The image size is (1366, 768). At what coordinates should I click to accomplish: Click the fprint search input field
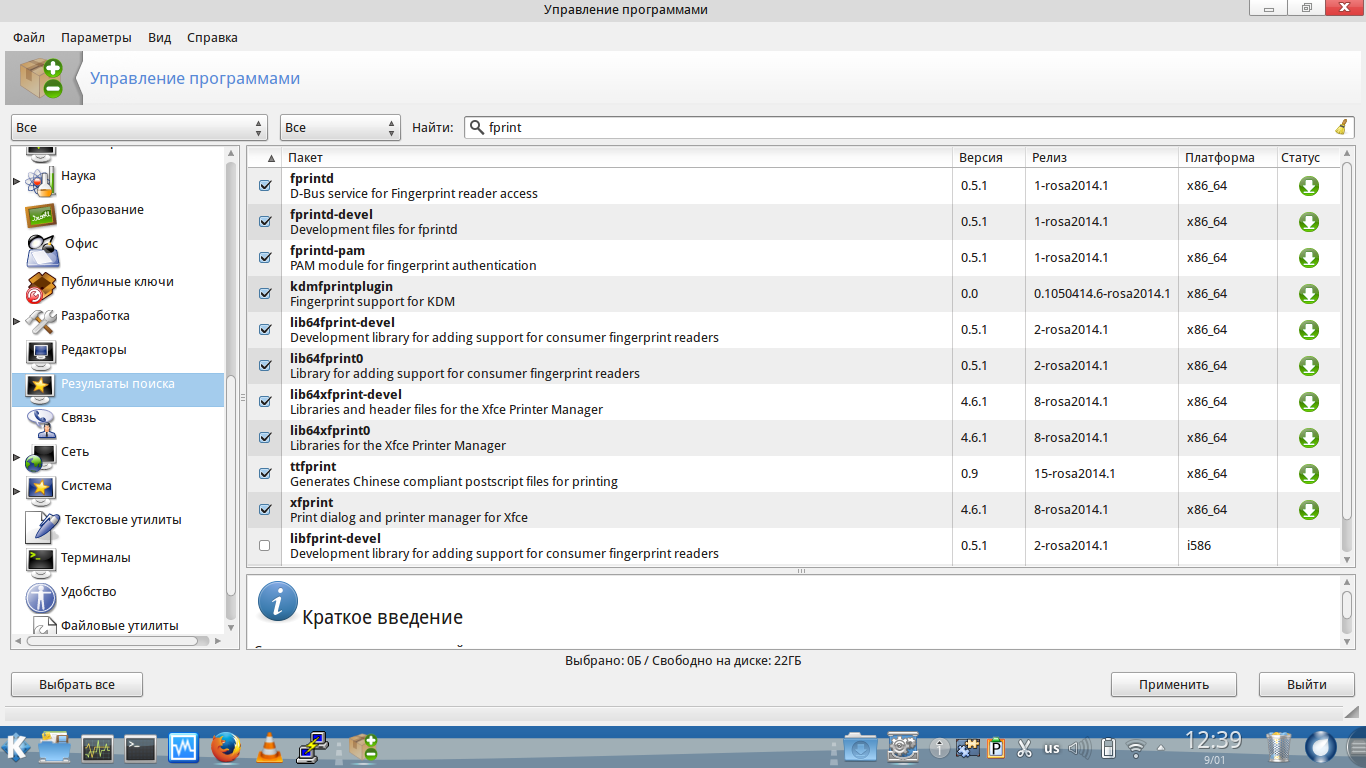(900, 128)
